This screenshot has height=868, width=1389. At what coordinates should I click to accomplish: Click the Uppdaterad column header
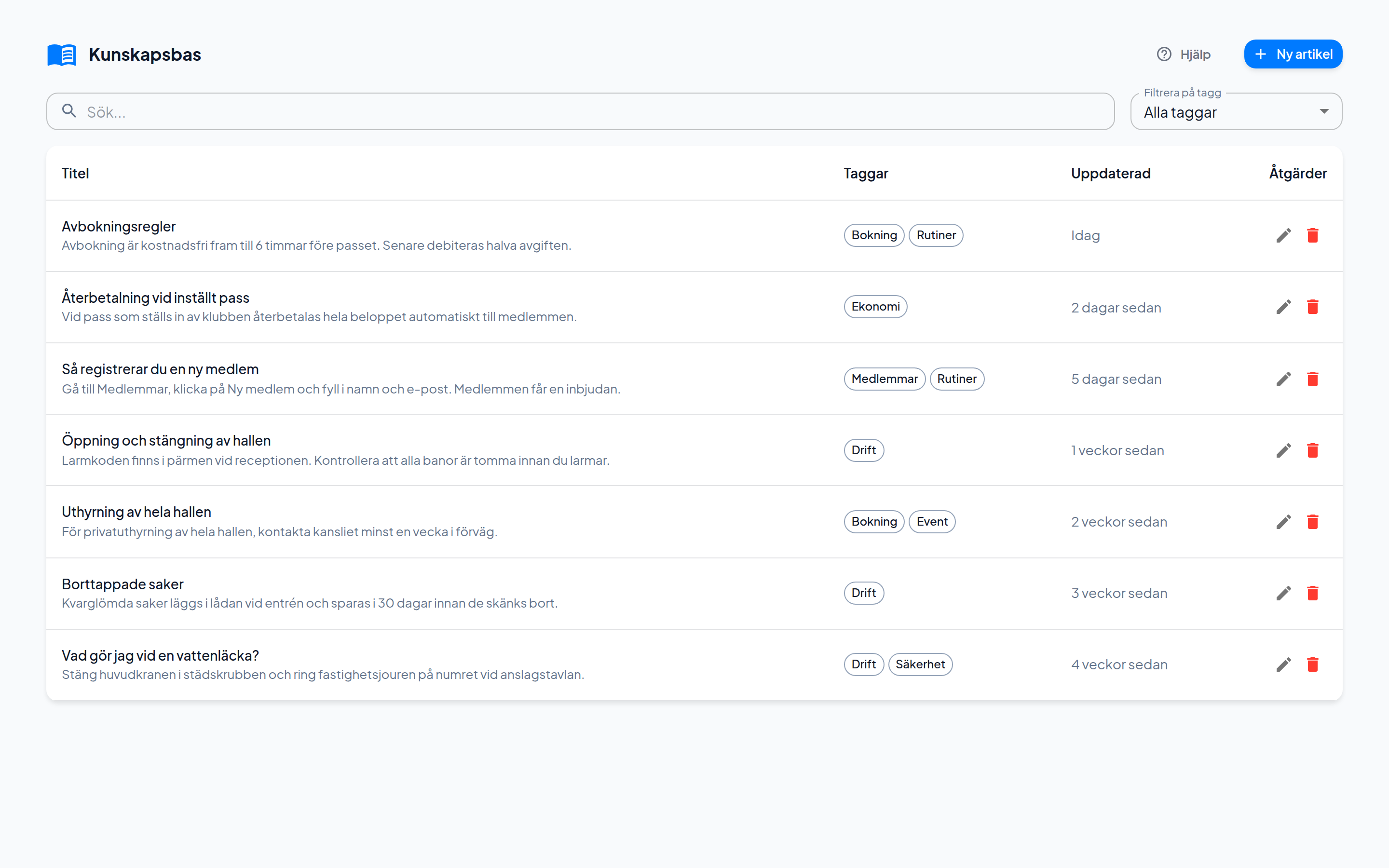pos(1111,174)
